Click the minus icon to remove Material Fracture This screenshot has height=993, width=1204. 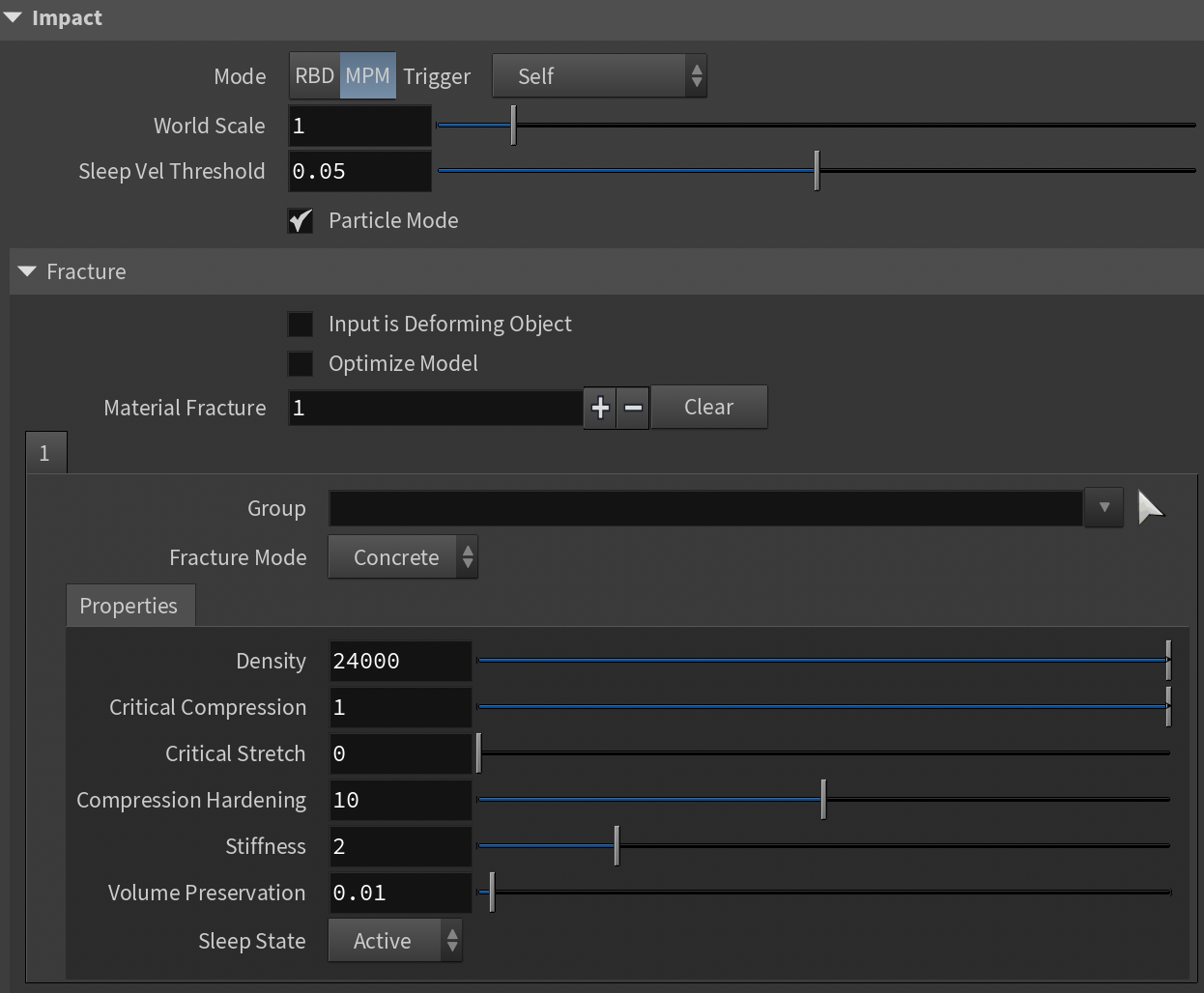click(x=634, y=408)
